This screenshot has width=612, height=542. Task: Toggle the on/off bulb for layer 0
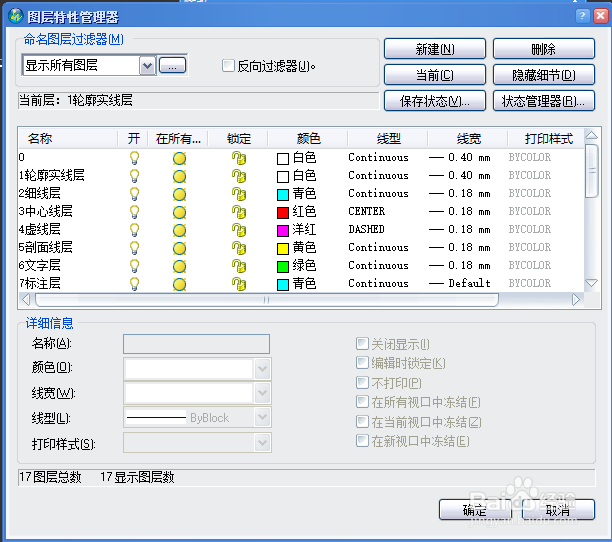tap(134, 158)
